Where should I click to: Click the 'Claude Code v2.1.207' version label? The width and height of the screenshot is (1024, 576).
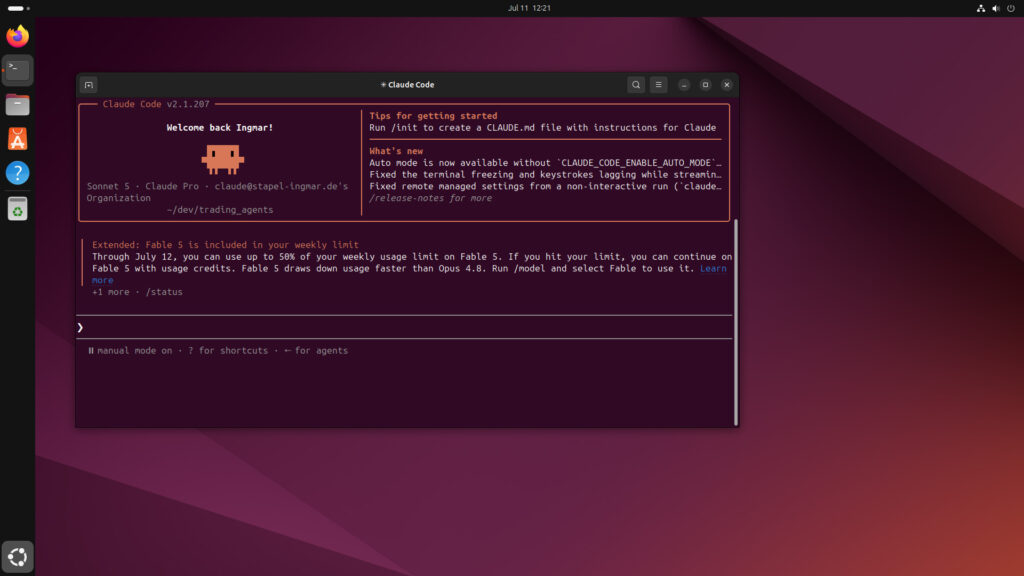pyautogui.click(x=156, y=104)
